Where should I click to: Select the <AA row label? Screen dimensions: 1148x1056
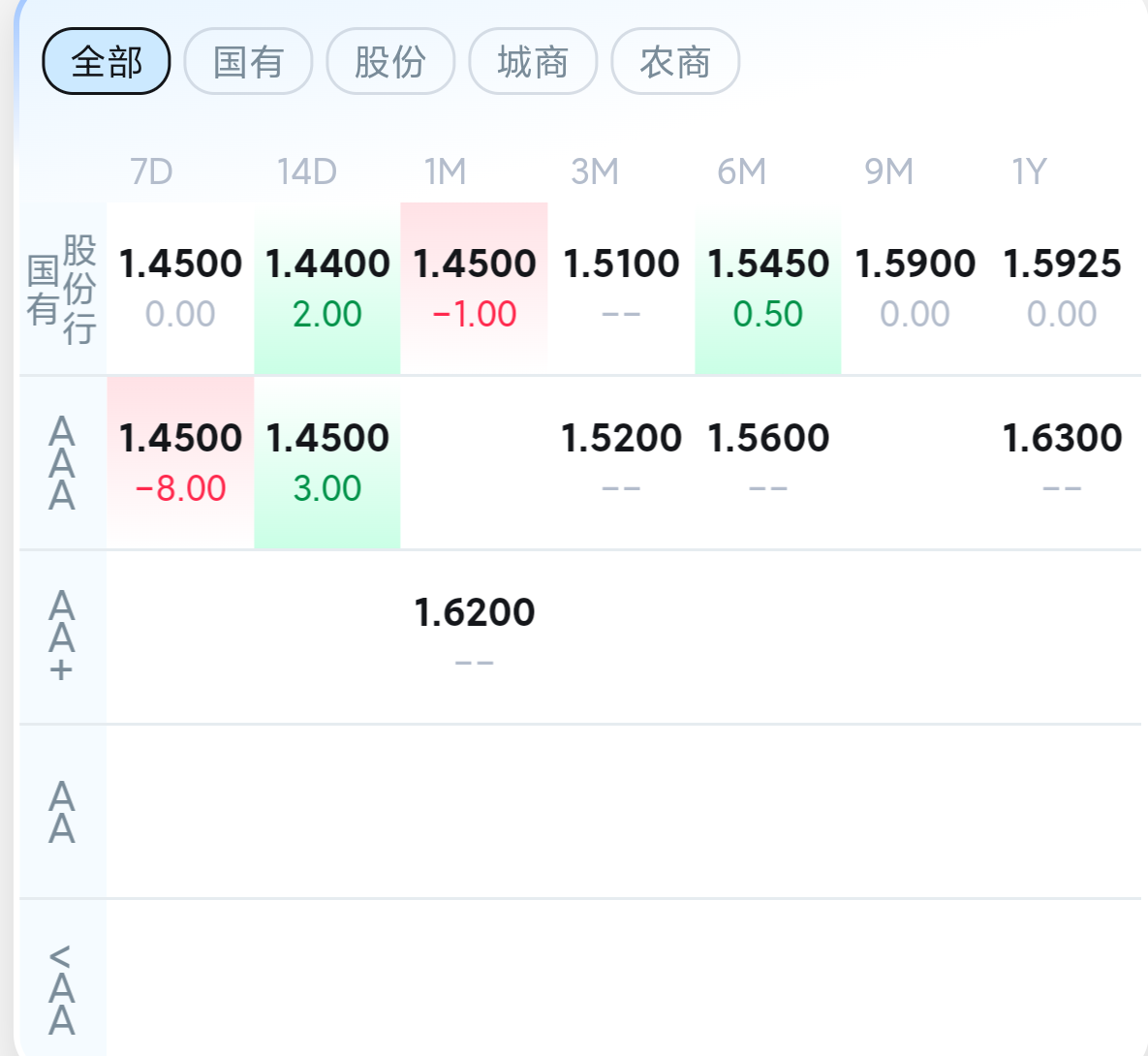click(62, 988)
